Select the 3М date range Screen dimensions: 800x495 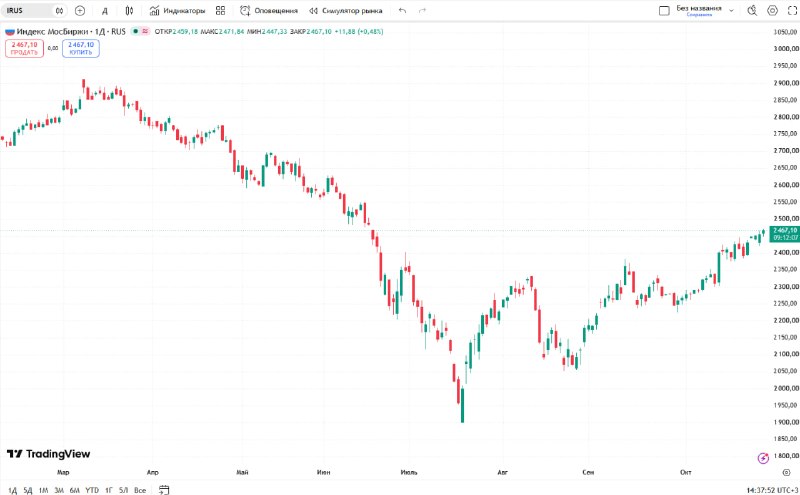click(59, 490)
